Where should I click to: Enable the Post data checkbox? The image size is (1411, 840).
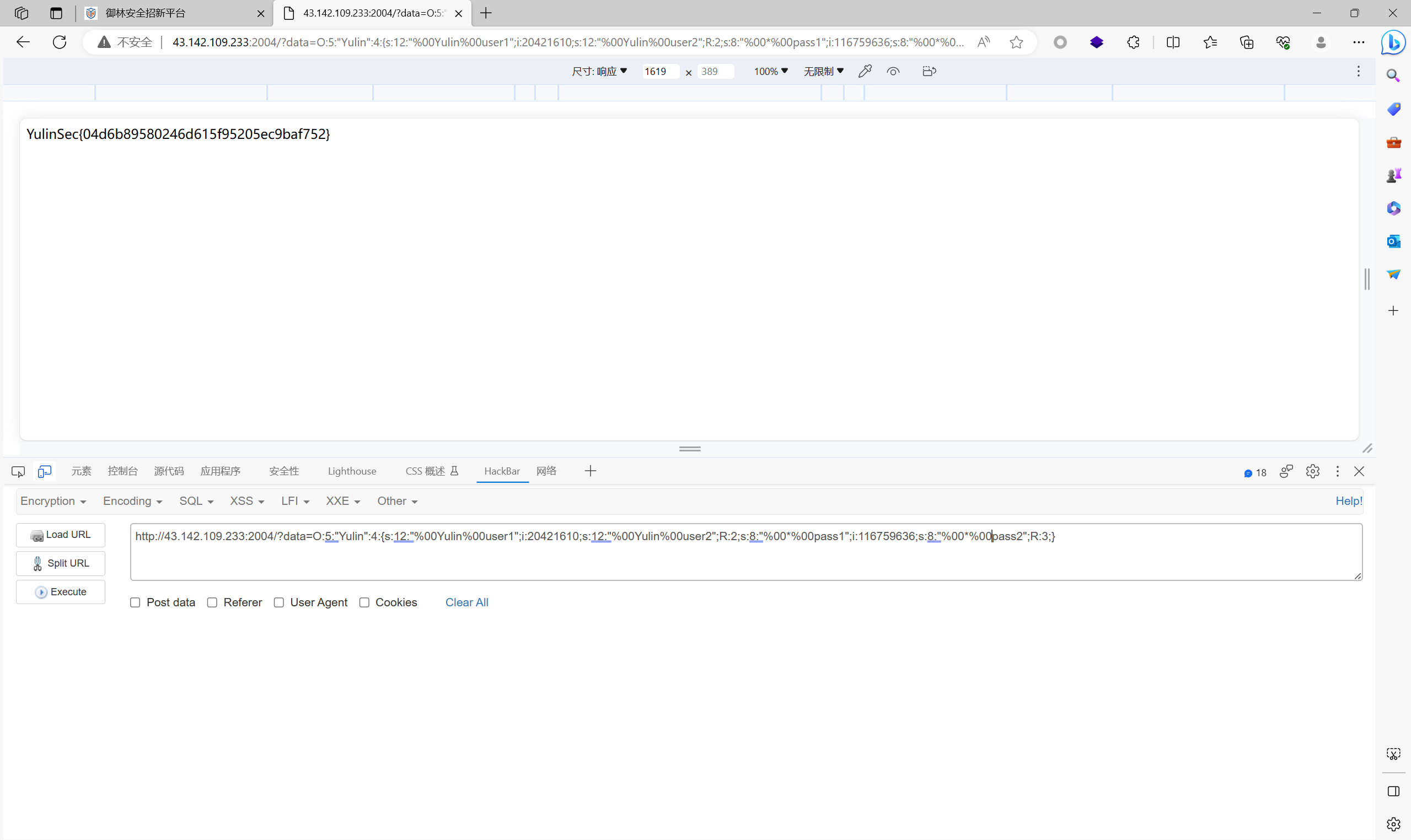point(135,602)
